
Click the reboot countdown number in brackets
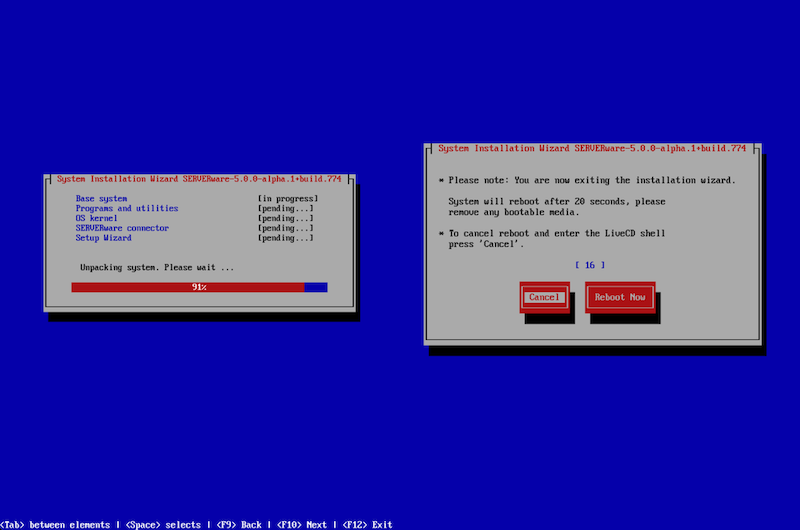[x=590, y=265]
